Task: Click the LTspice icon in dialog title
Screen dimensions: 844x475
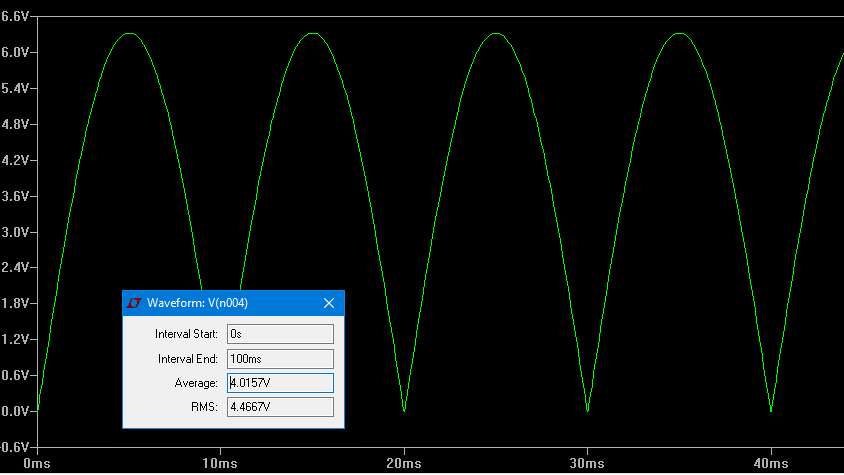Action: (134, 303)
